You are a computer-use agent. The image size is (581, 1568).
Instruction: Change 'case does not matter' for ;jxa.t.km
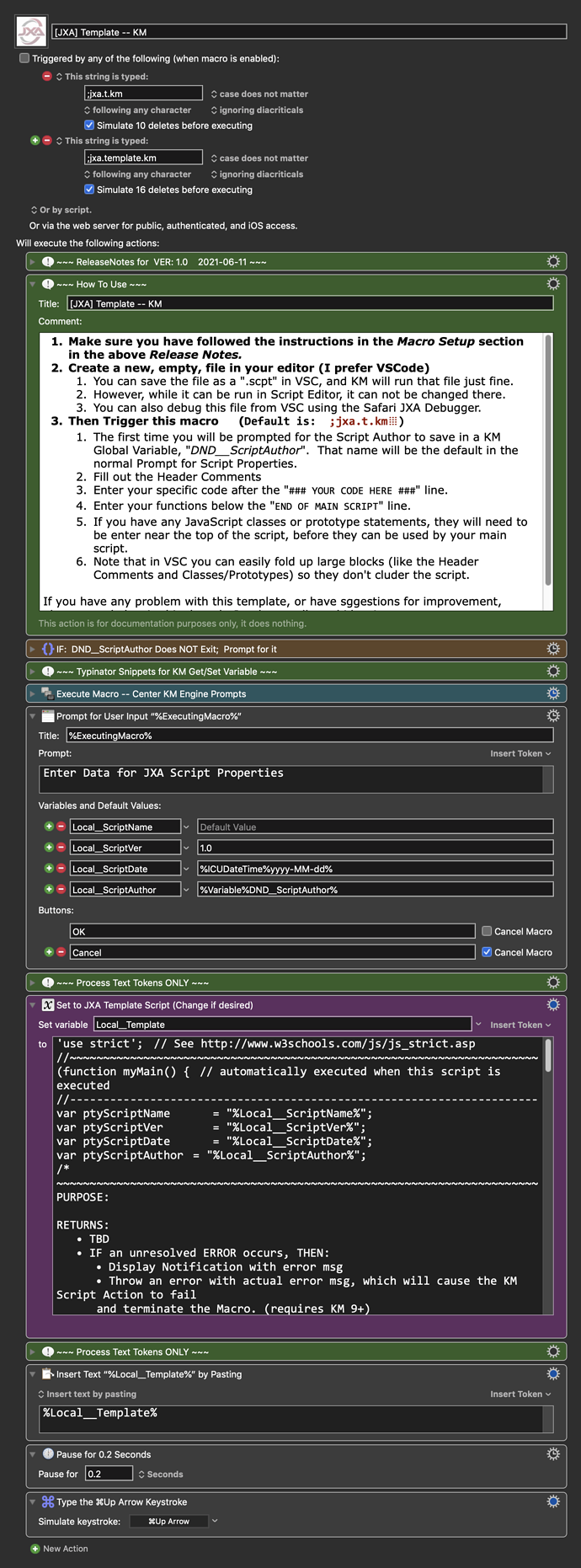(259, 94)
